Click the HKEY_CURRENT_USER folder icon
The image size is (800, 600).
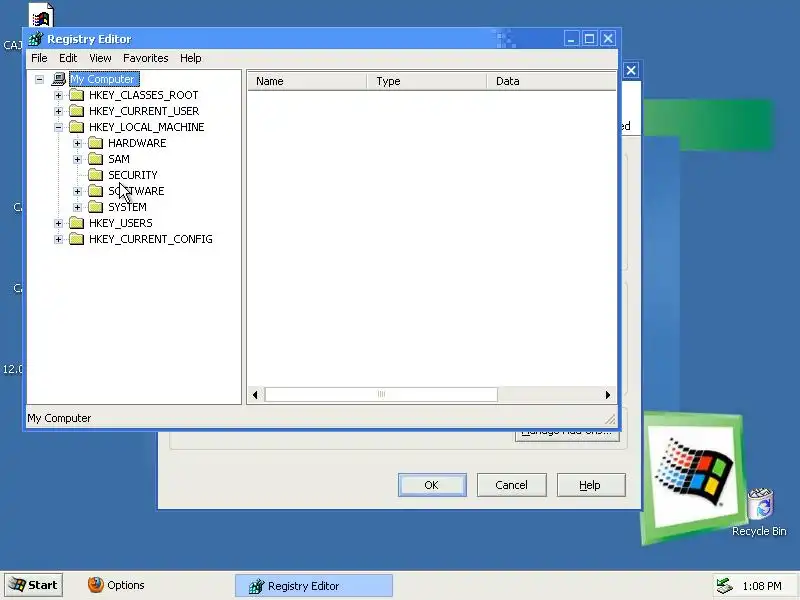click(x=77, y=111)
